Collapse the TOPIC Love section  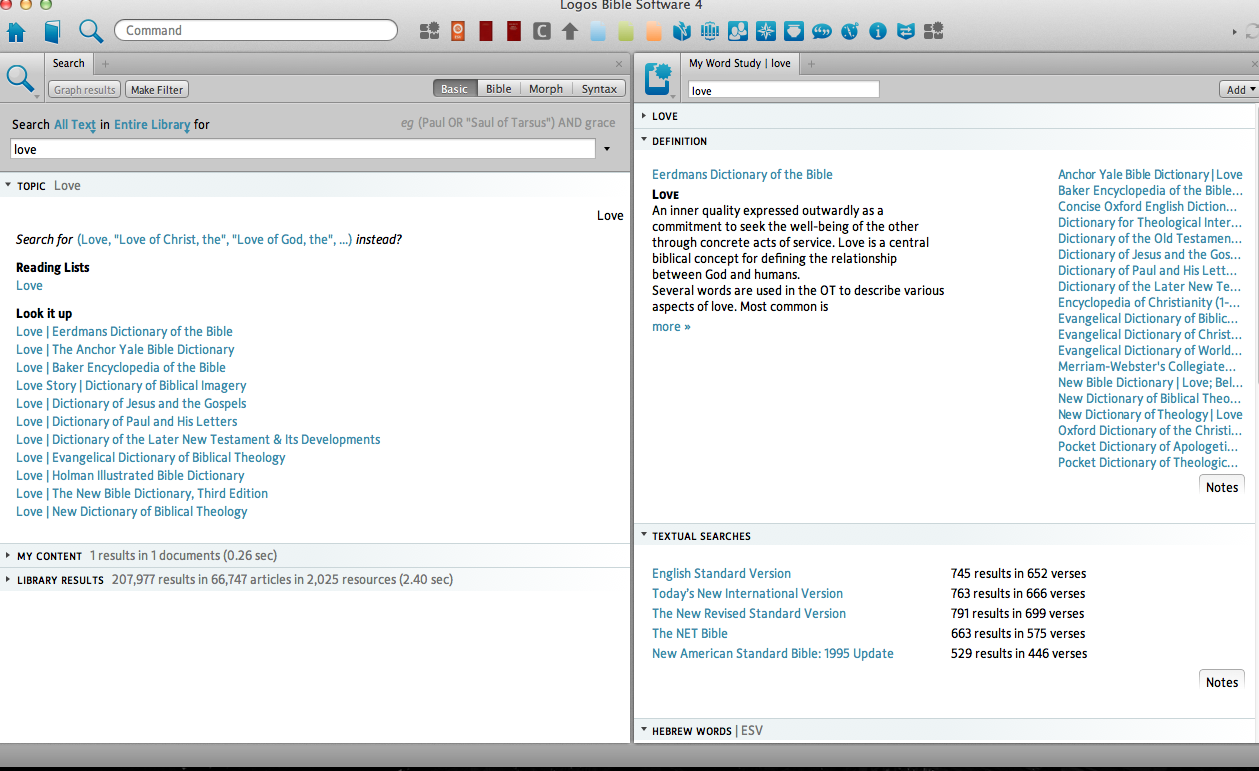[8, 185]
